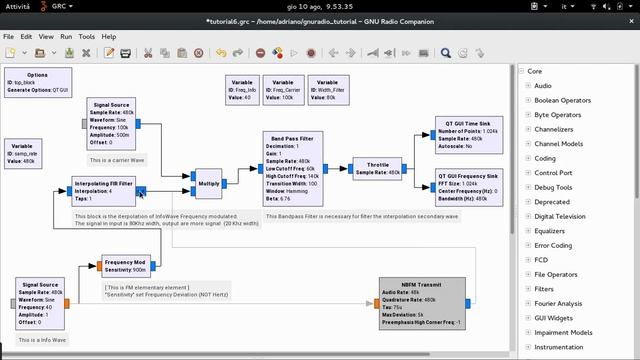Select the NBFM Transmit block
The height and width of the screenshot is (360, 640).
coord(422,303)
